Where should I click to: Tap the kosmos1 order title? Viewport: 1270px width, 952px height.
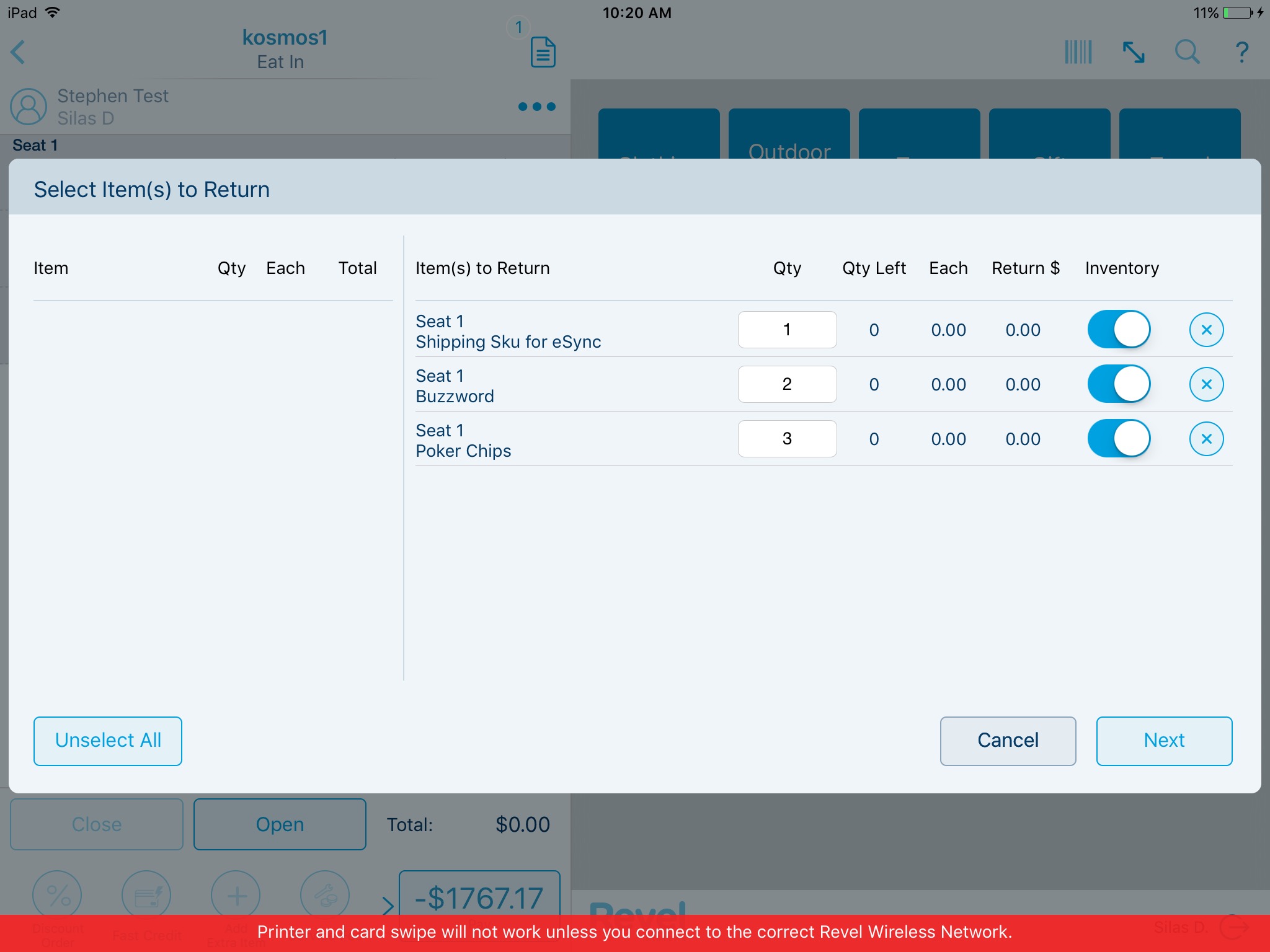click(285, 38)
